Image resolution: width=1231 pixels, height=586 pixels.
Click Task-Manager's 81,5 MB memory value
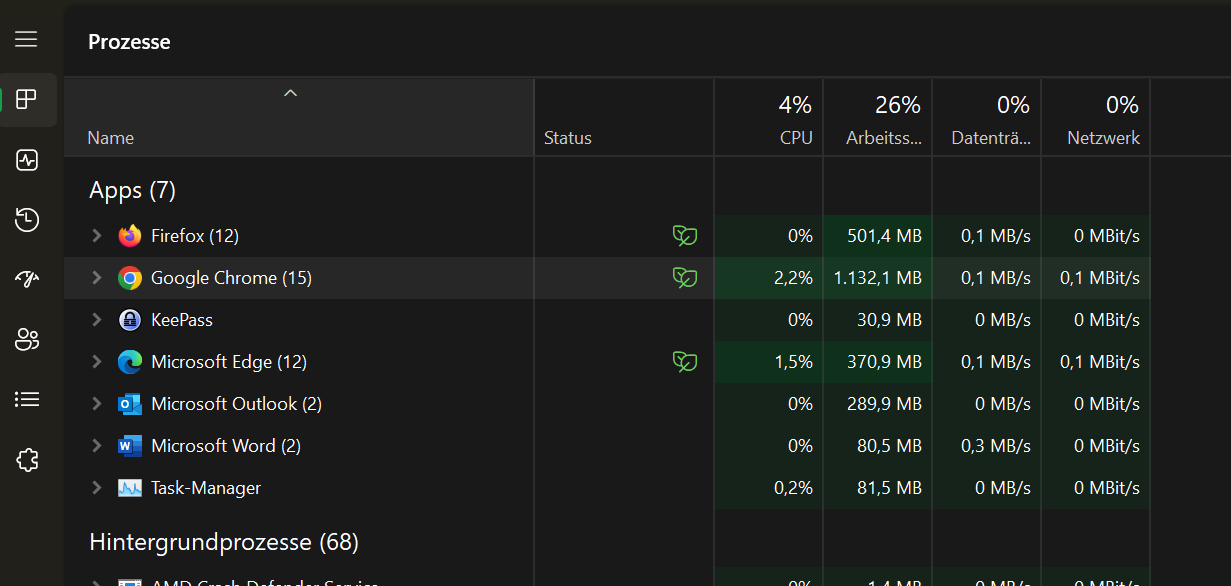click(x=889, y=488)
